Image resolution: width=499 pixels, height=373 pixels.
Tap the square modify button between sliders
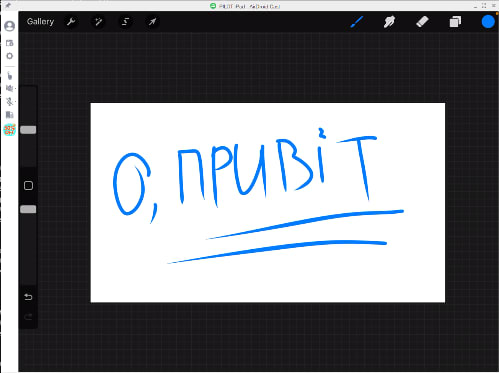pos(28,186)
